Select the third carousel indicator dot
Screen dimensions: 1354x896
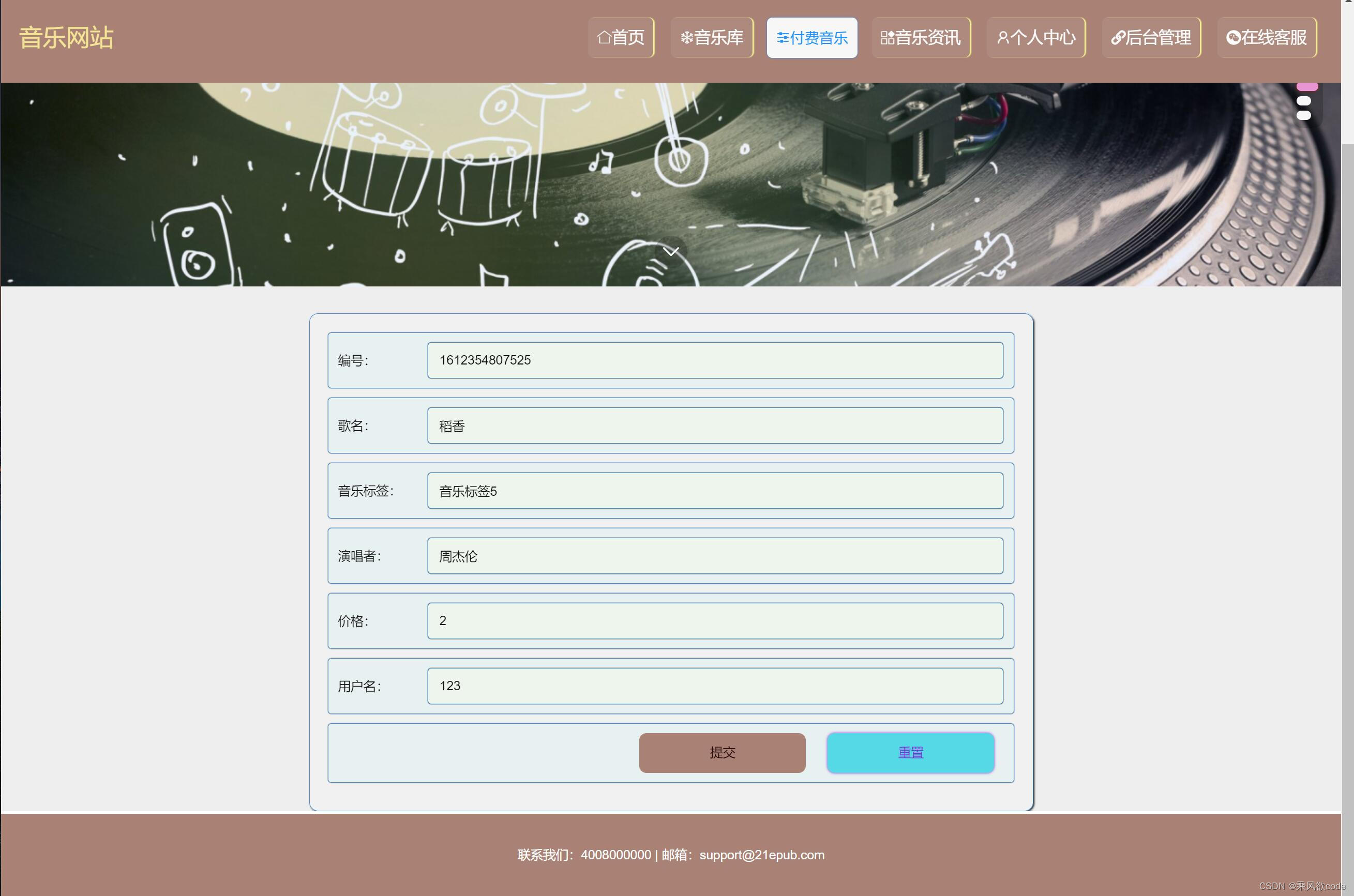(x=1304, y=115)
